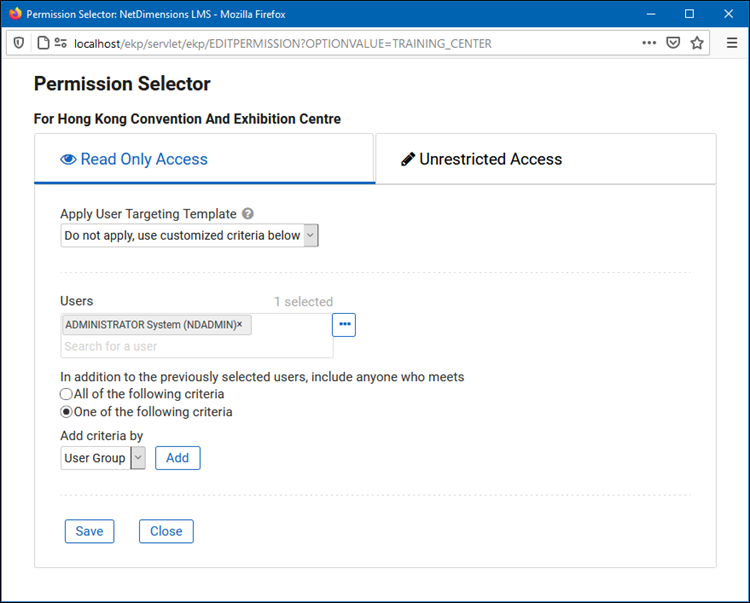Screen dimensions: 750x603
Task: Click the help icon beside Apply User Targeting Template
Action: (x=248, y=214)
